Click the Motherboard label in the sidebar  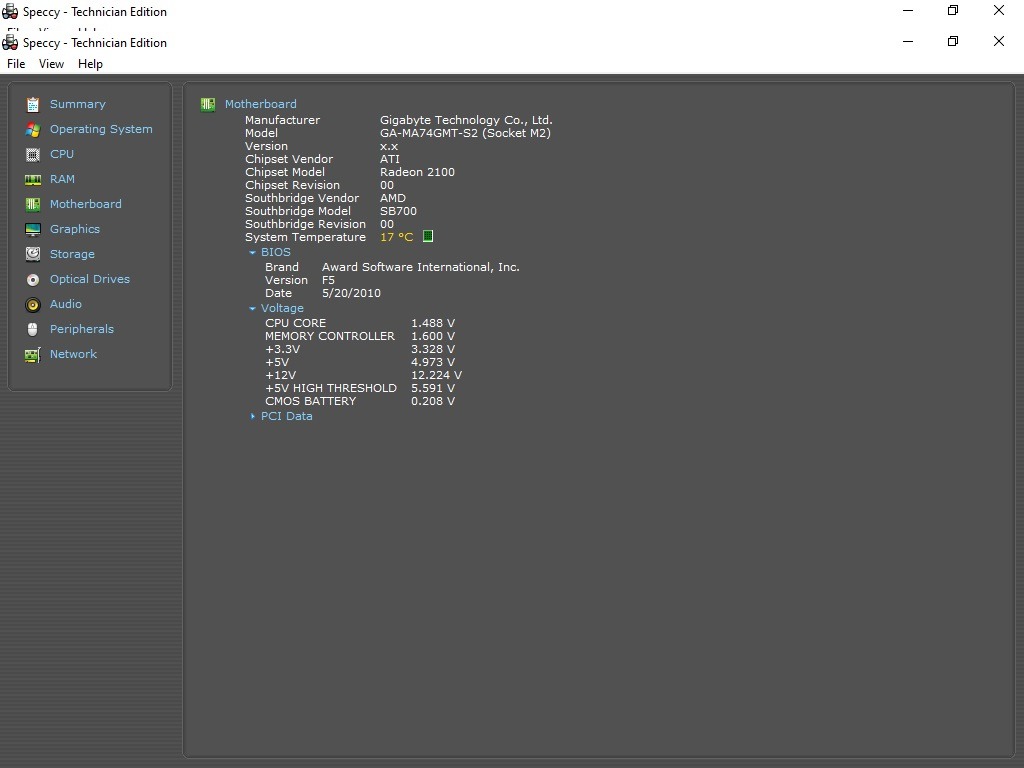[x=85, y=204]
